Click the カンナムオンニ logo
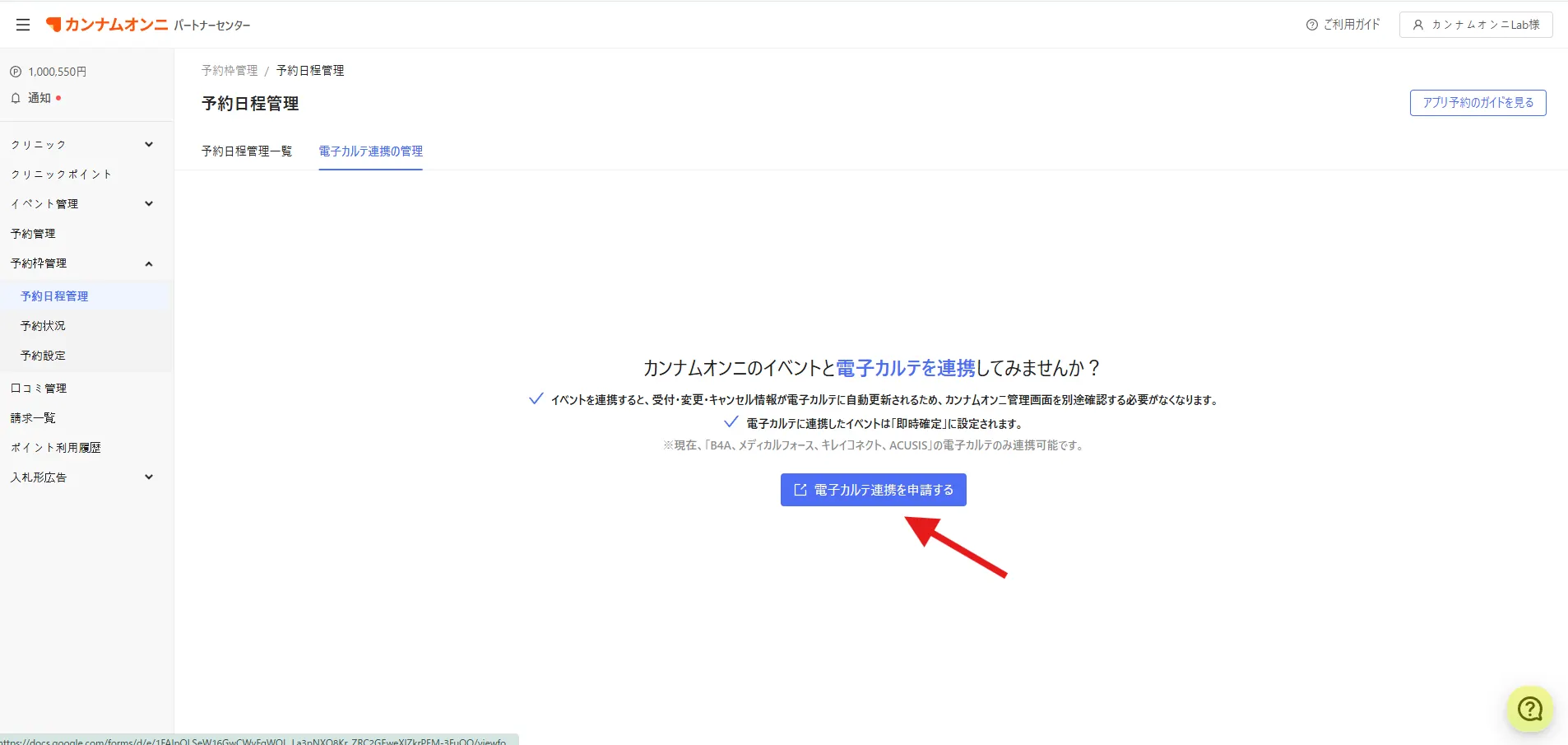This screenshot has height=745, width=1568. click(107, 25)
